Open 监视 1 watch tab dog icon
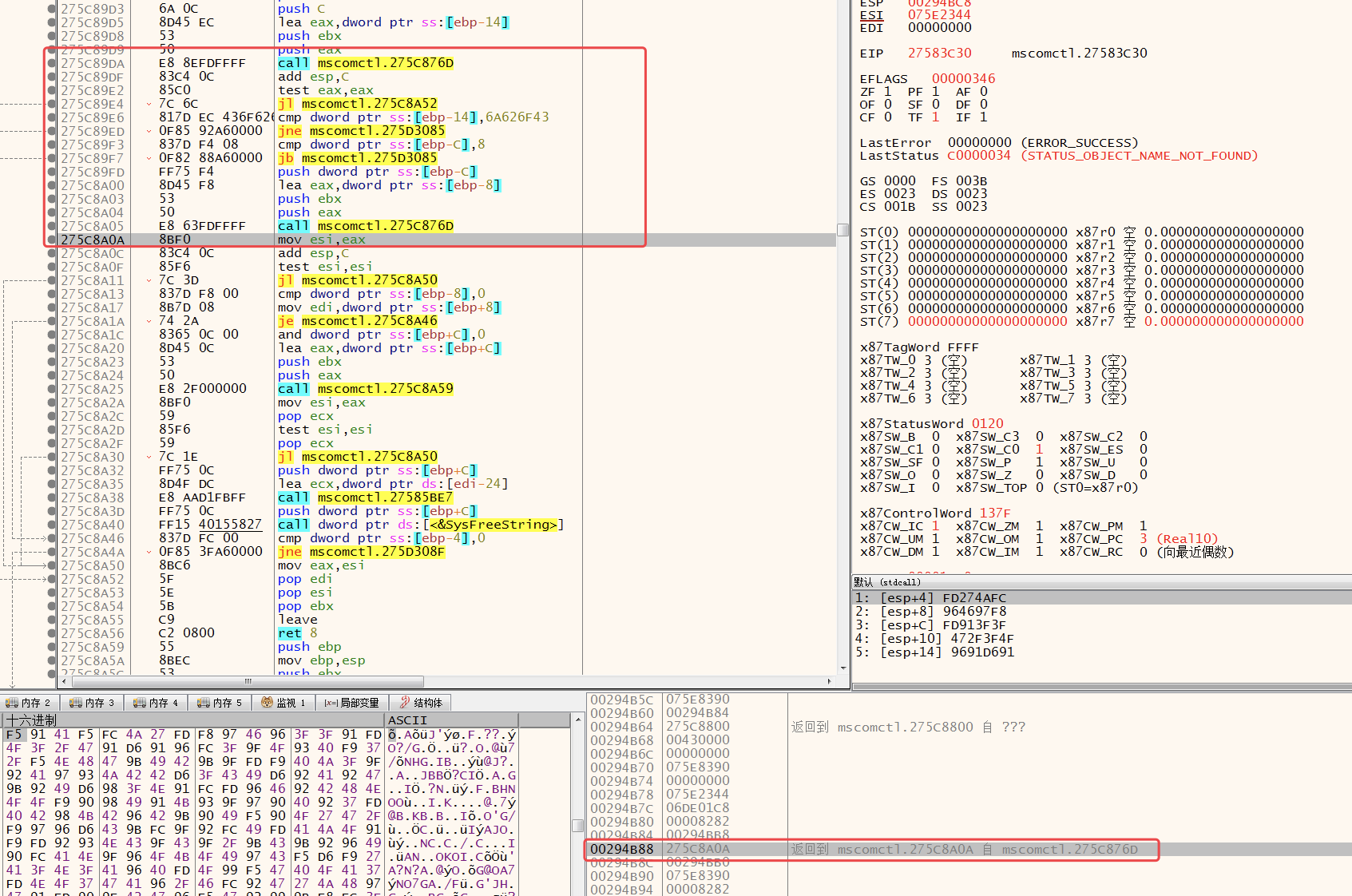The width and height of the screenshot is (1352, 896). (x=268, y=703)
